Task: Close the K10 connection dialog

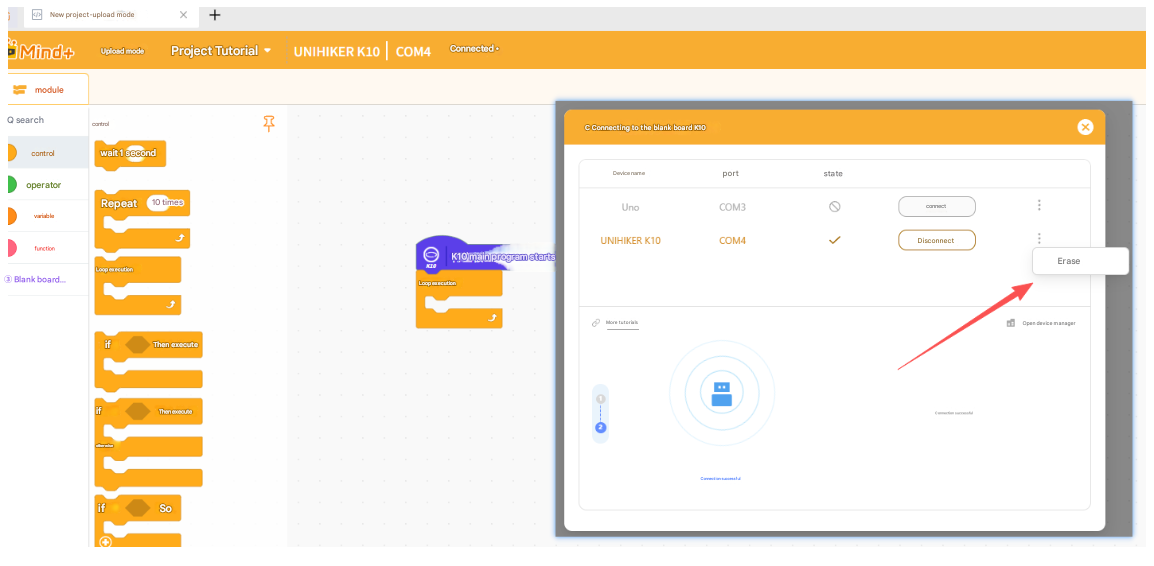Action: click(x=1085, y=127)
